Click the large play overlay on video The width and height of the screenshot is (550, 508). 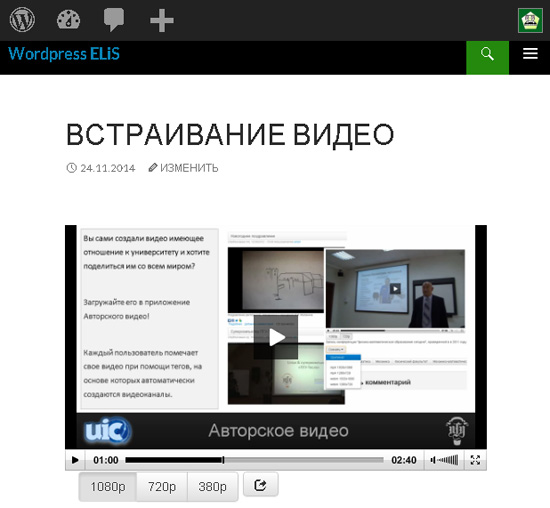276,337
